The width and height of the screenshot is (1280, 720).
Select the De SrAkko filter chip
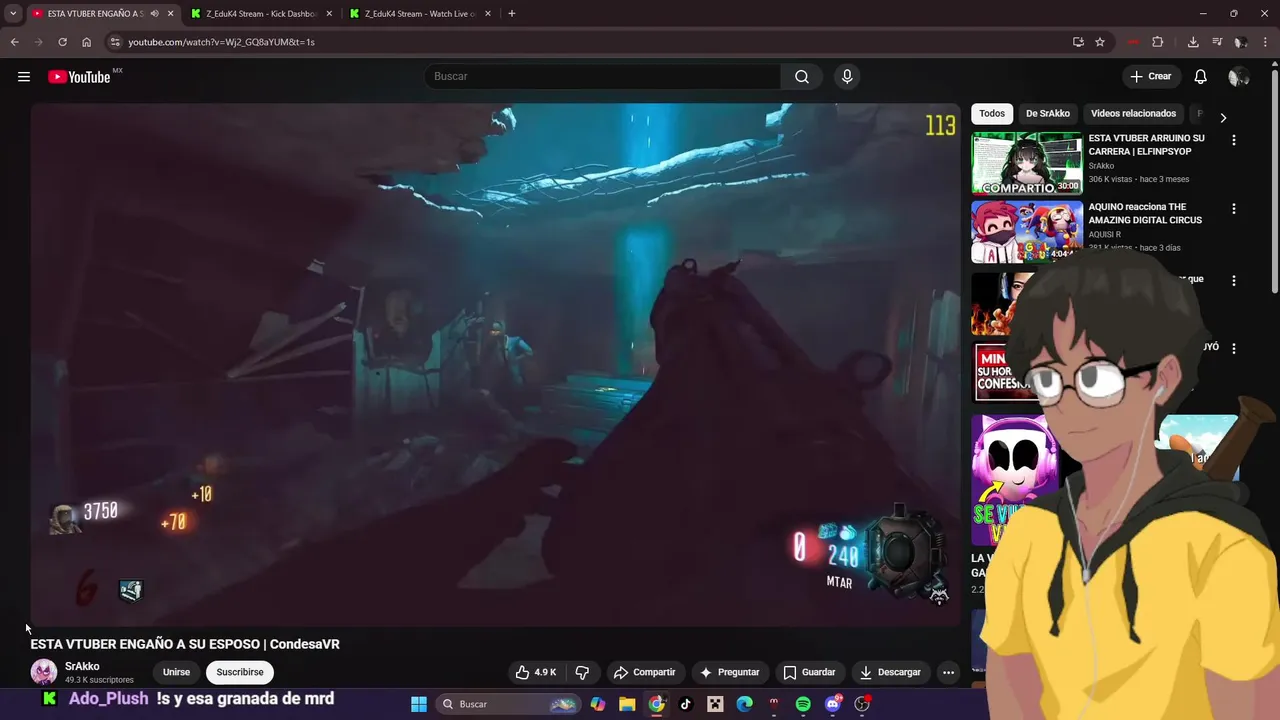(x=1048, y=114)
